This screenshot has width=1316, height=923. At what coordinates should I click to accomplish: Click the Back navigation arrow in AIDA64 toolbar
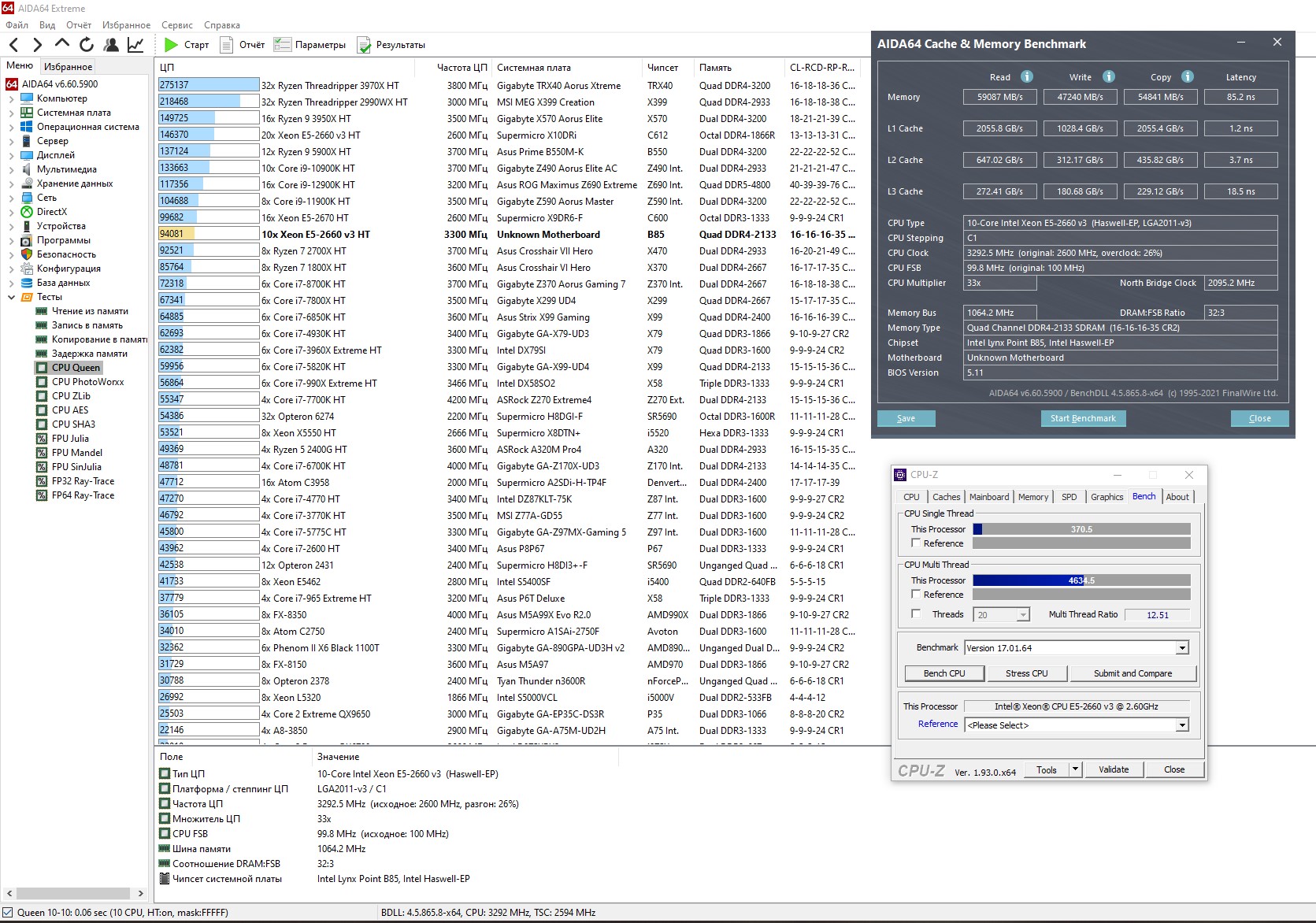pyautogui.click(x=13, y=45)
